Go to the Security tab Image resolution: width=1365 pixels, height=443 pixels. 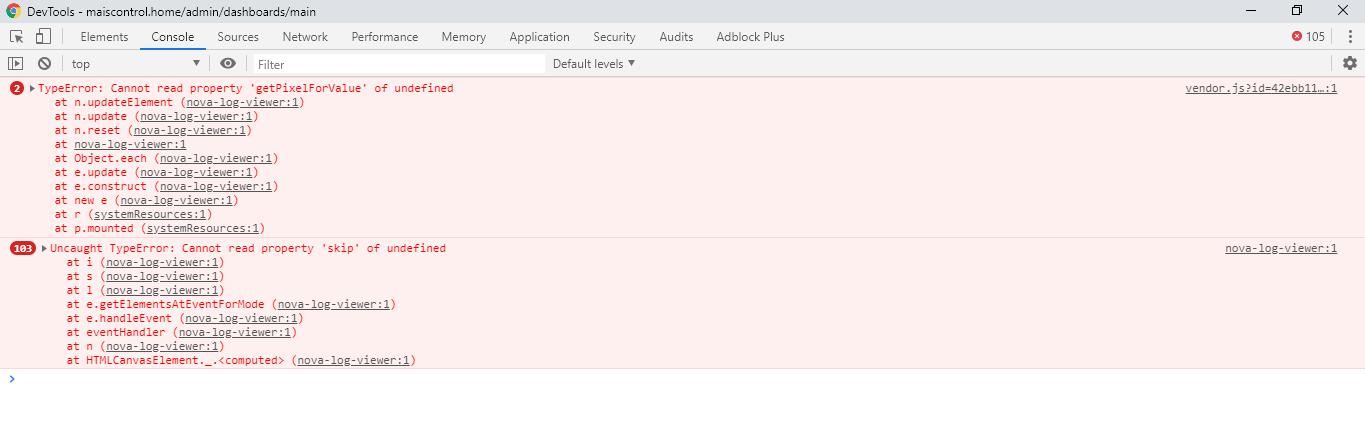pyautogui.click(x=614, y=37)
